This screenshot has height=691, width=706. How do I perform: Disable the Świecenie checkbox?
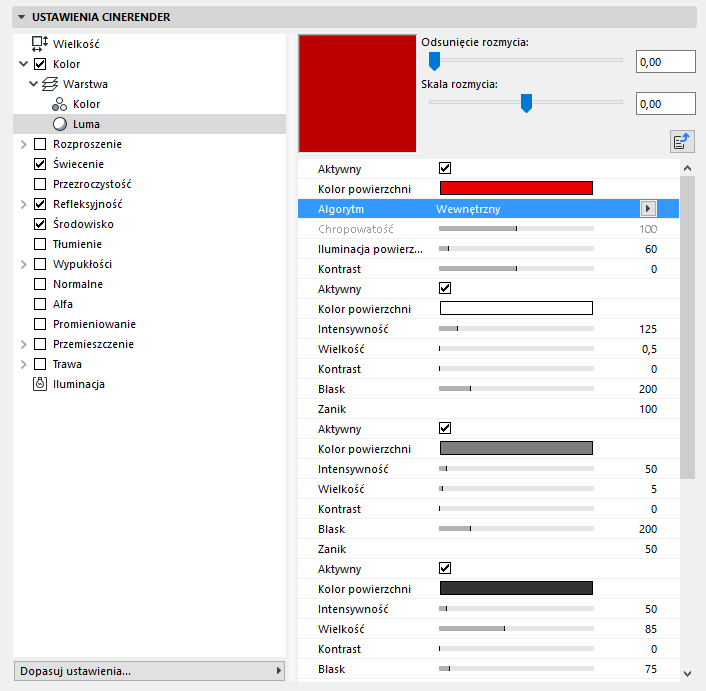point(40,164)
